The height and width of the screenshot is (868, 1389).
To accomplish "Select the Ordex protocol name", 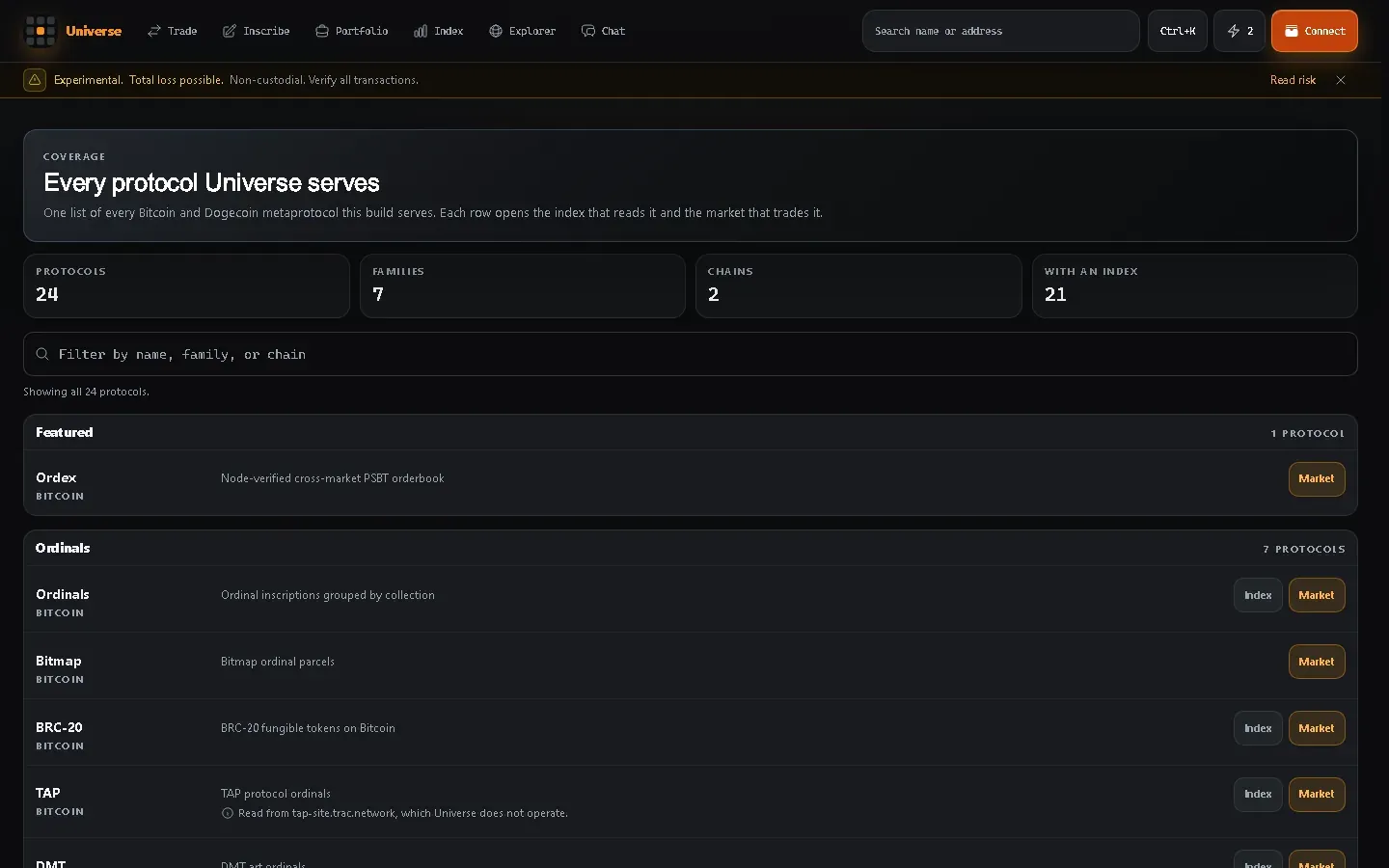I will 56,477.
